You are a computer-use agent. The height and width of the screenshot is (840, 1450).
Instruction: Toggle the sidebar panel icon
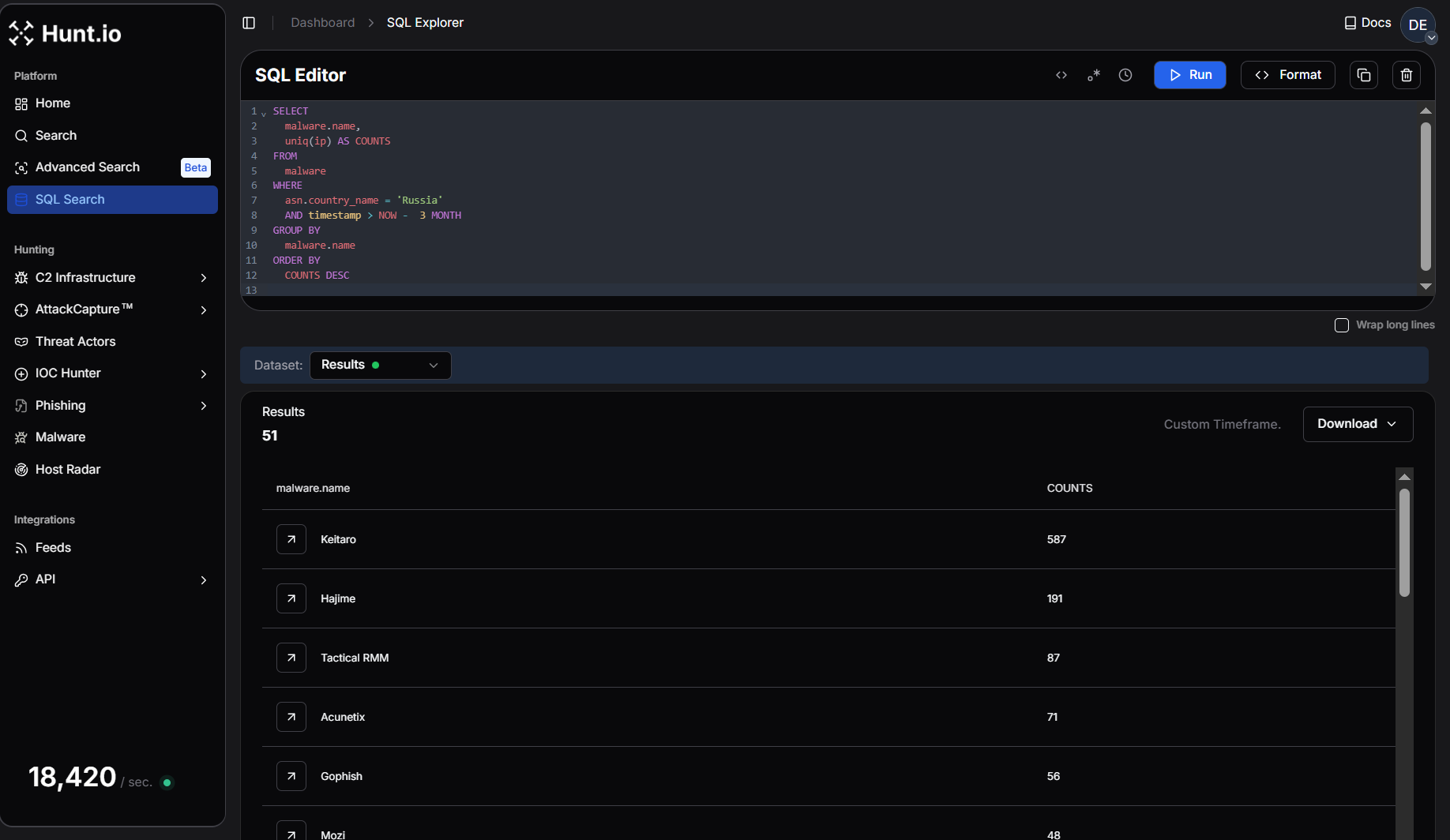pos(249,23)
